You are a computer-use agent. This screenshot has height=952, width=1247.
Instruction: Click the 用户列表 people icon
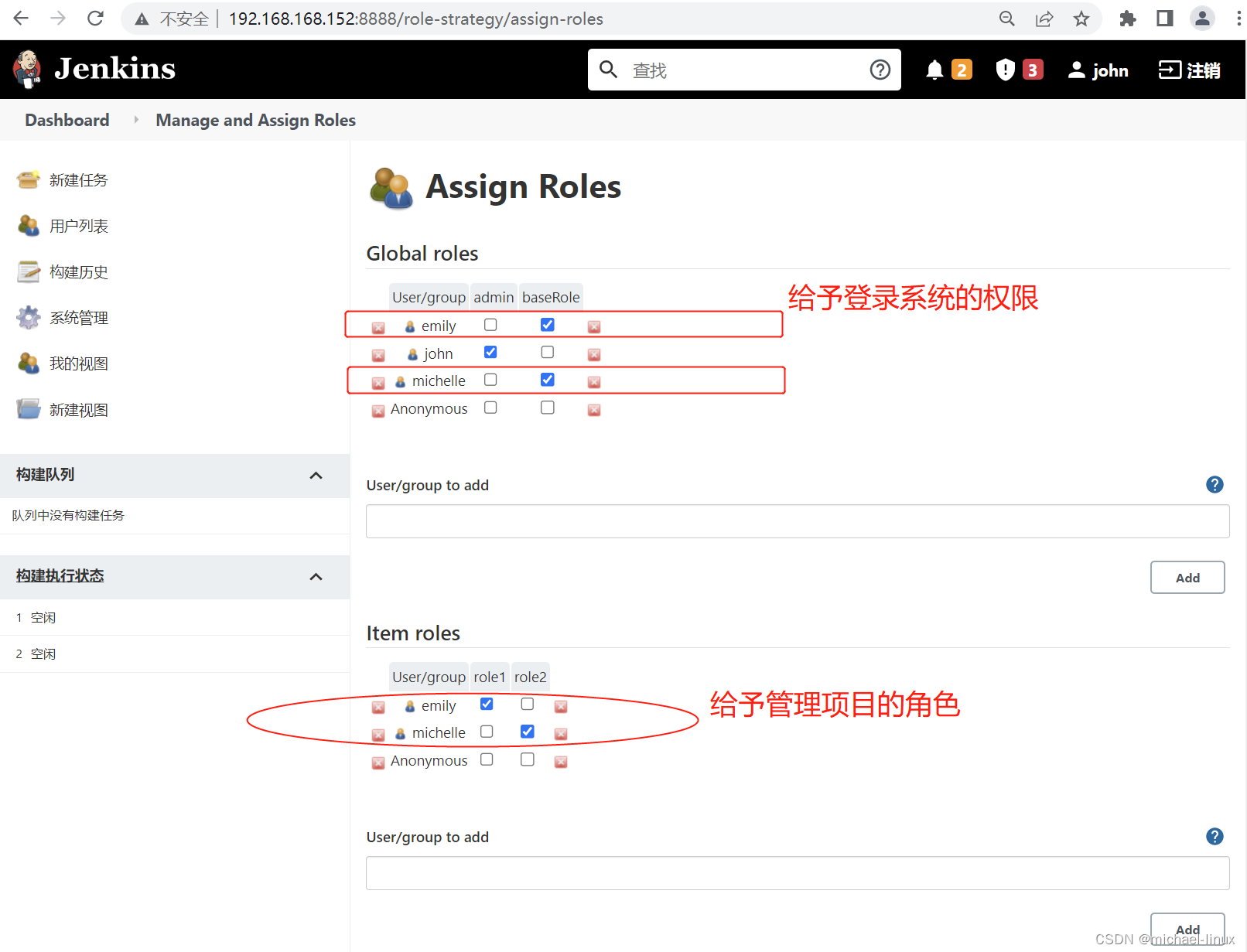tap(29, 225)
